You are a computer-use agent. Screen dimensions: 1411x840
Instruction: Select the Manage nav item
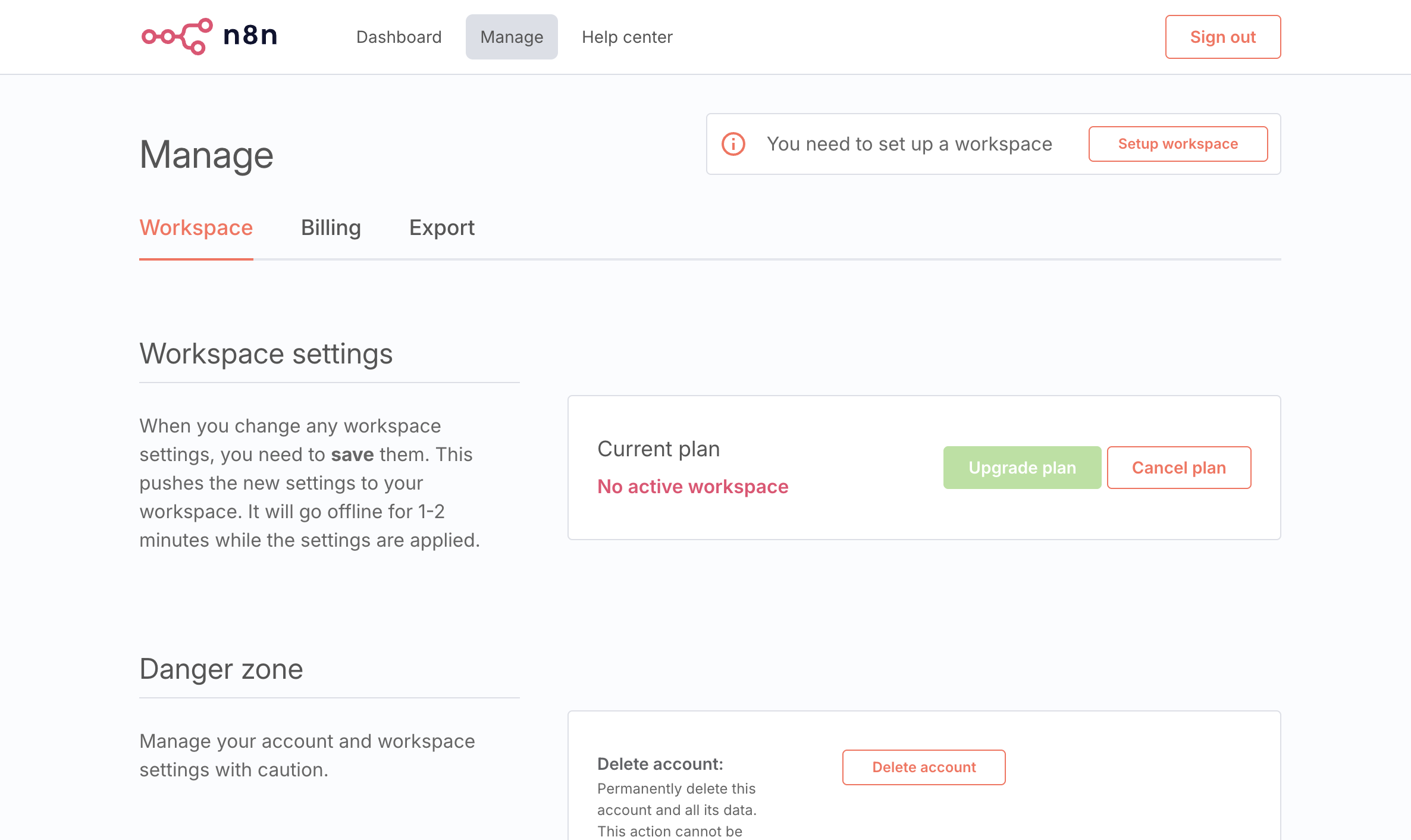[512, 37]
